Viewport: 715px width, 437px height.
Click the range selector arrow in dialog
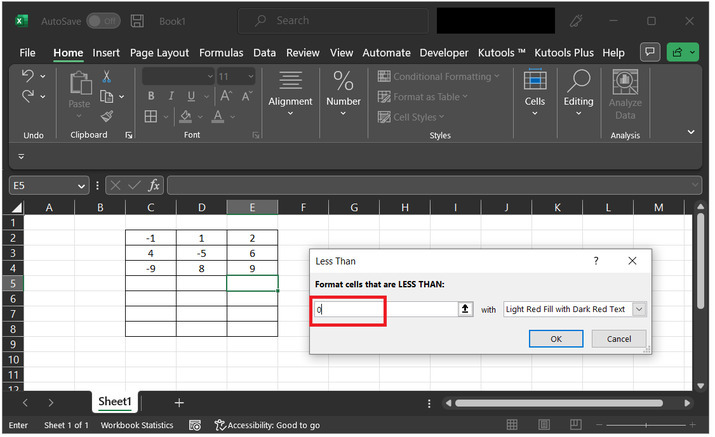(465, 309)
